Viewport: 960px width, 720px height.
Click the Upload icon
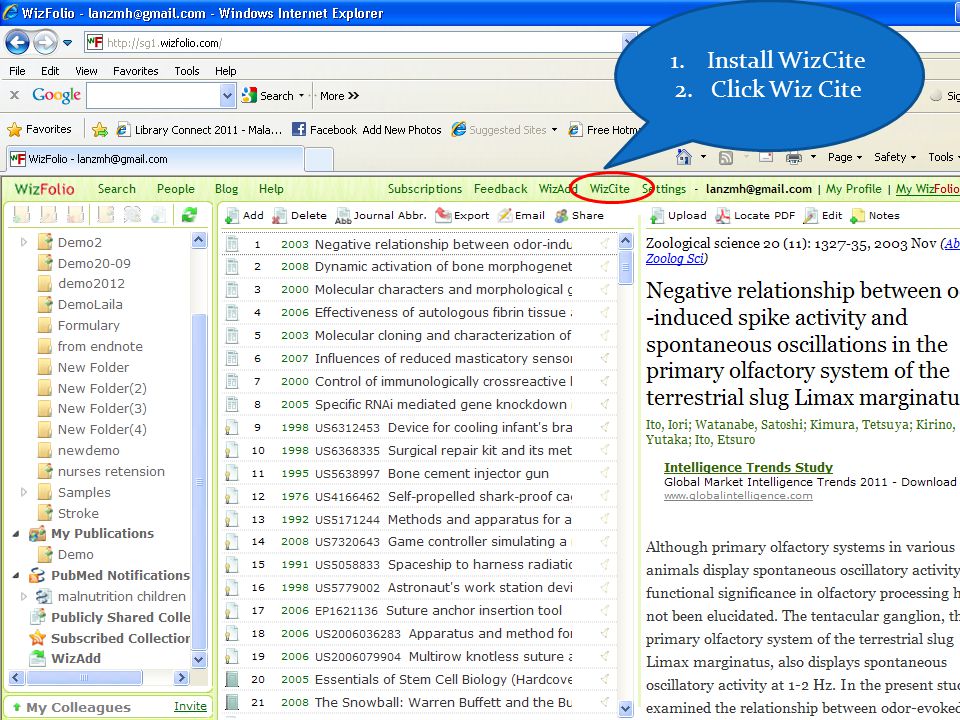click(657, 216)
